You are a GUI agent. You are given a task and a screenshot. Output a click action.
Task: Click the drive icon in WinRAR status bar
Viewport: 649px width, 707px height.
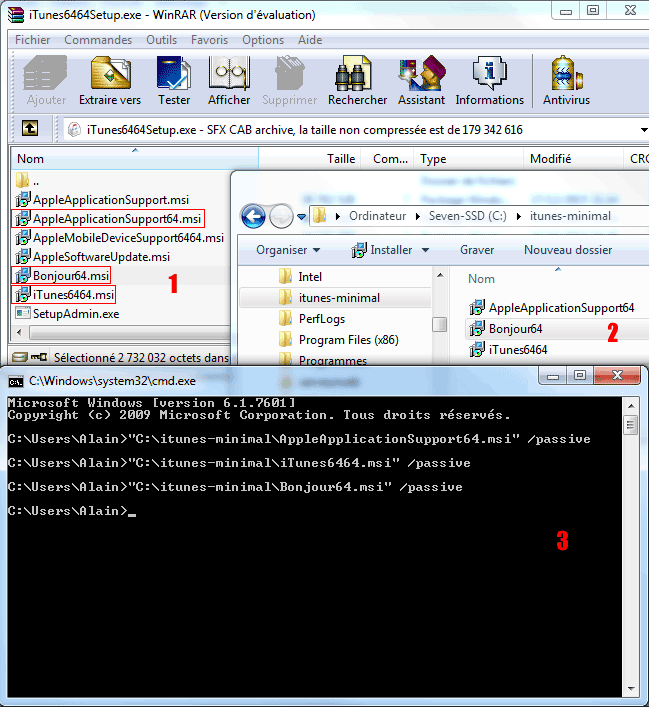20,358
